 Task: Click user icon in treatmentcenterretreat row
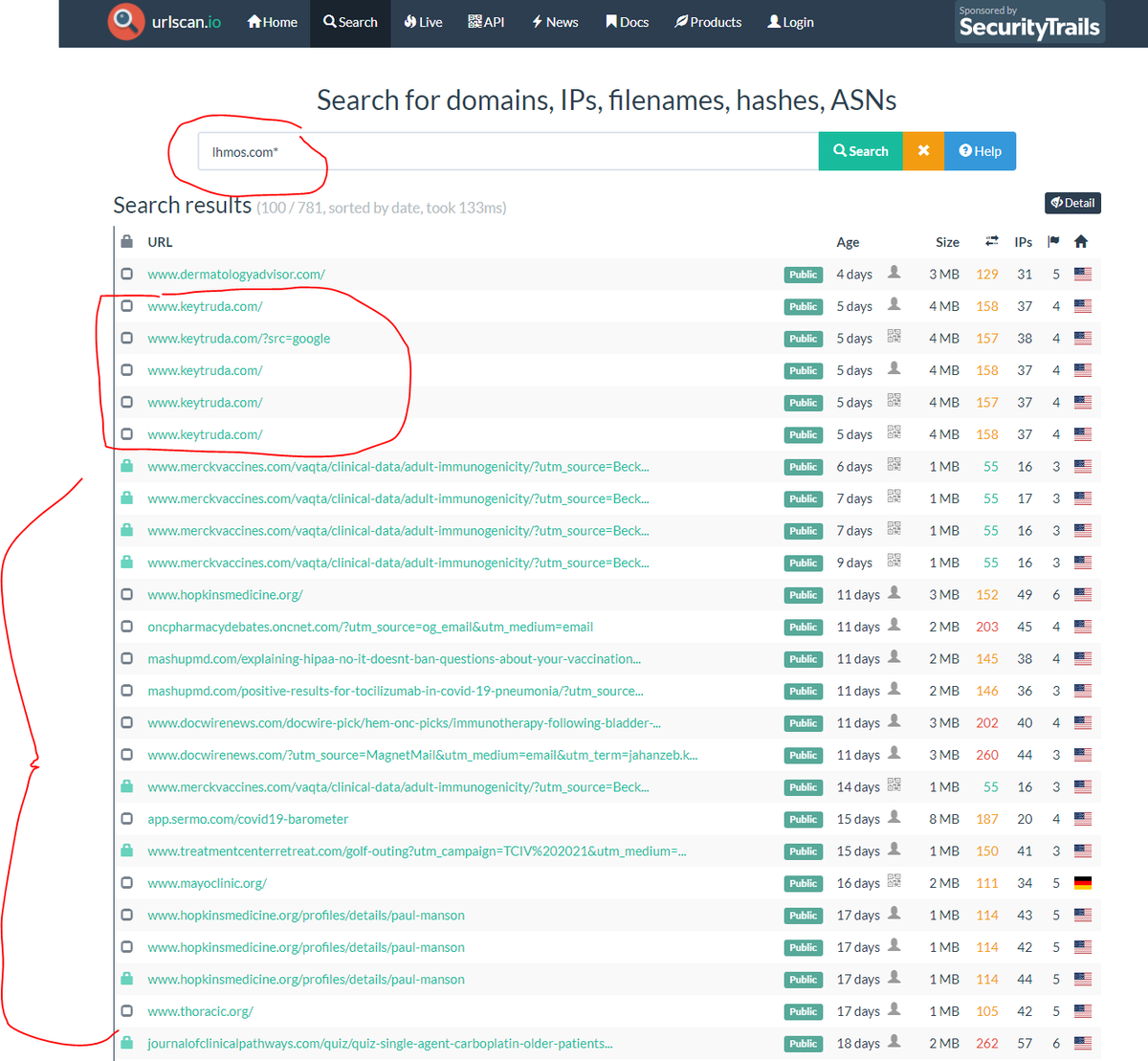point(894,850)
